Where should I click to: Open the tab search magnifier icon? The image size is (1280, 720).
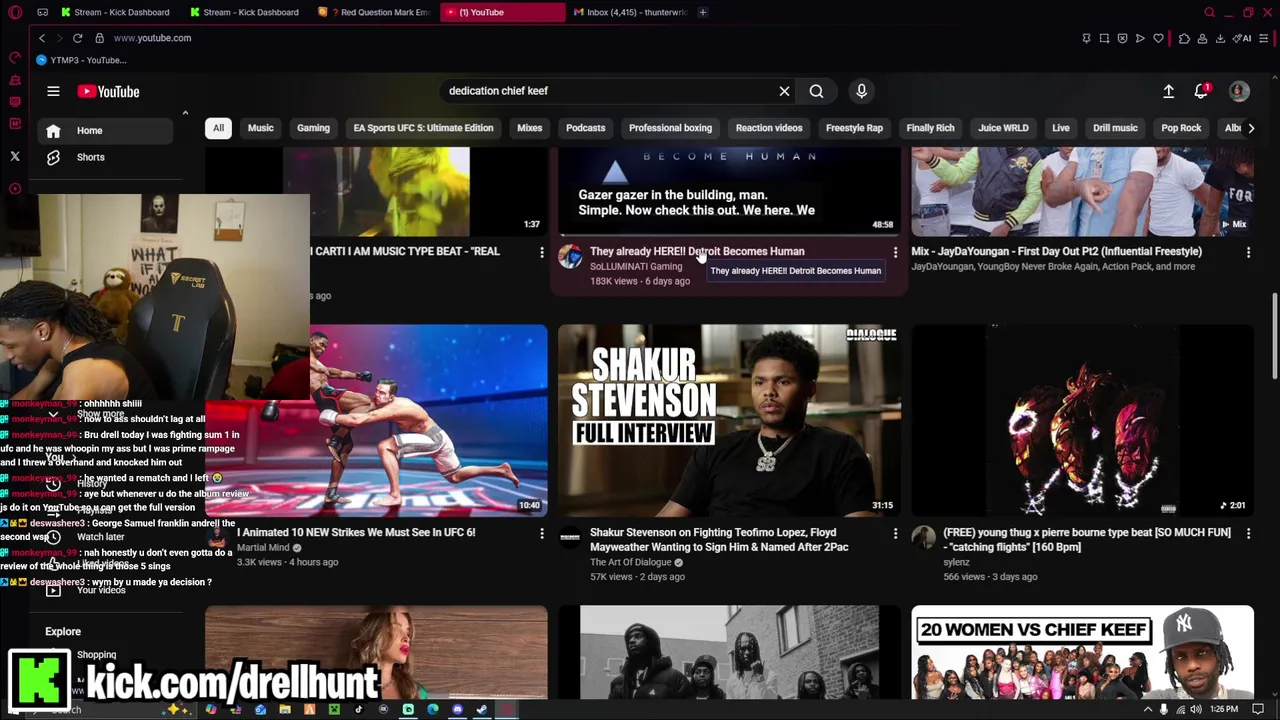tap(1209, 12)
